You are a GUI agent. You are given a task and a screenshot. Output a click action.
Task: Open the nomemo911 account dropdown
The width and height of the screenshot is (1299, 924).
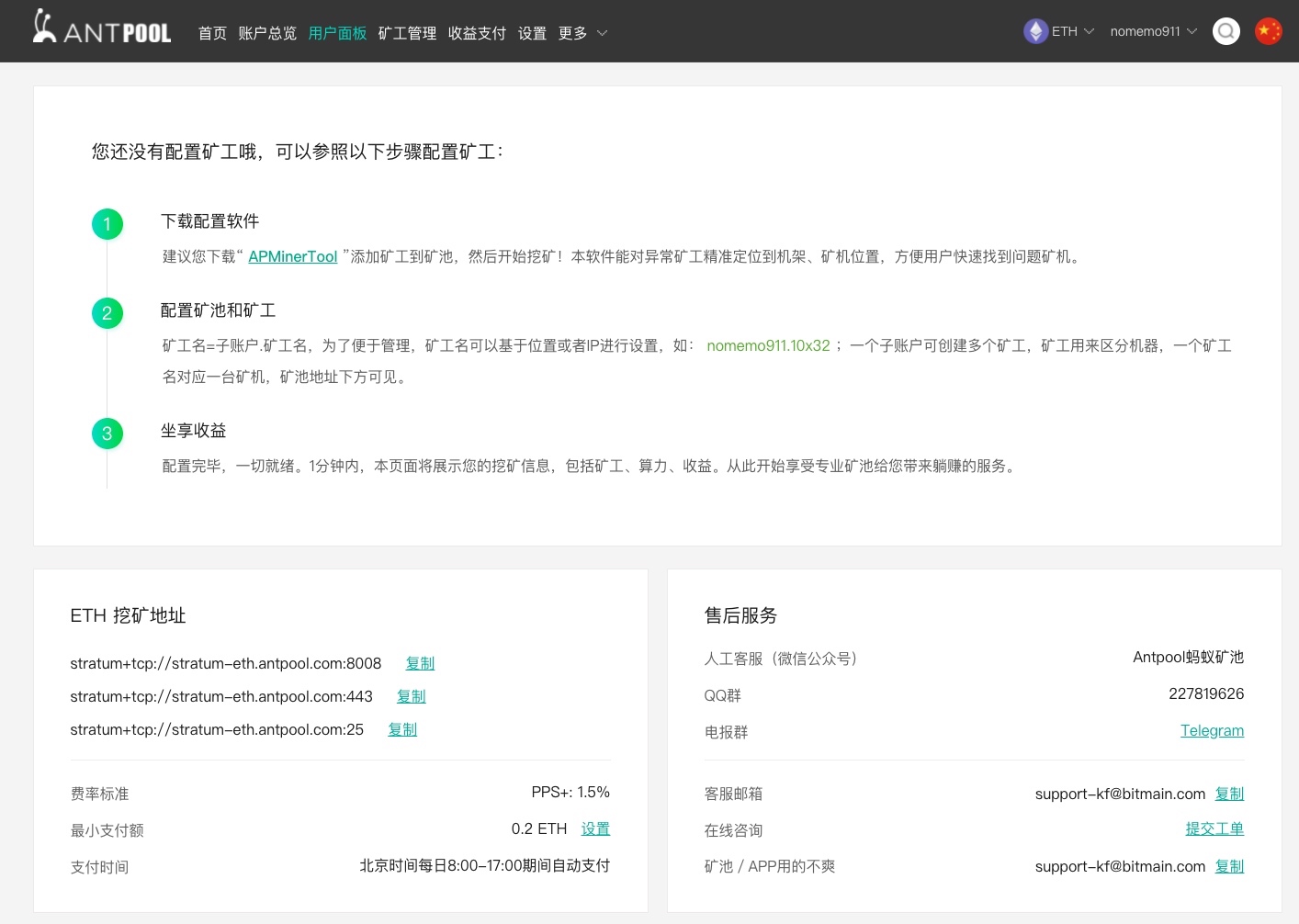1154,31
